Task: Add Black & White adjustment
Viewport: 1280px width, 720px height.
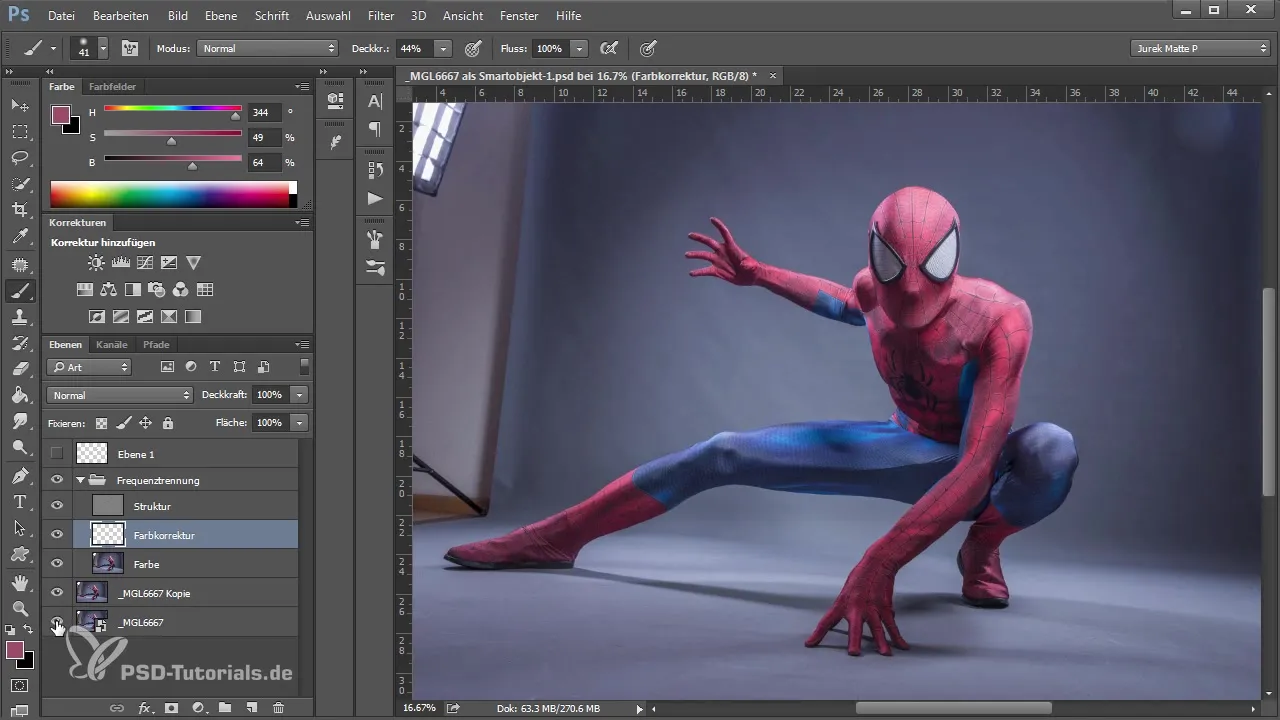Action: pos(133,290)
